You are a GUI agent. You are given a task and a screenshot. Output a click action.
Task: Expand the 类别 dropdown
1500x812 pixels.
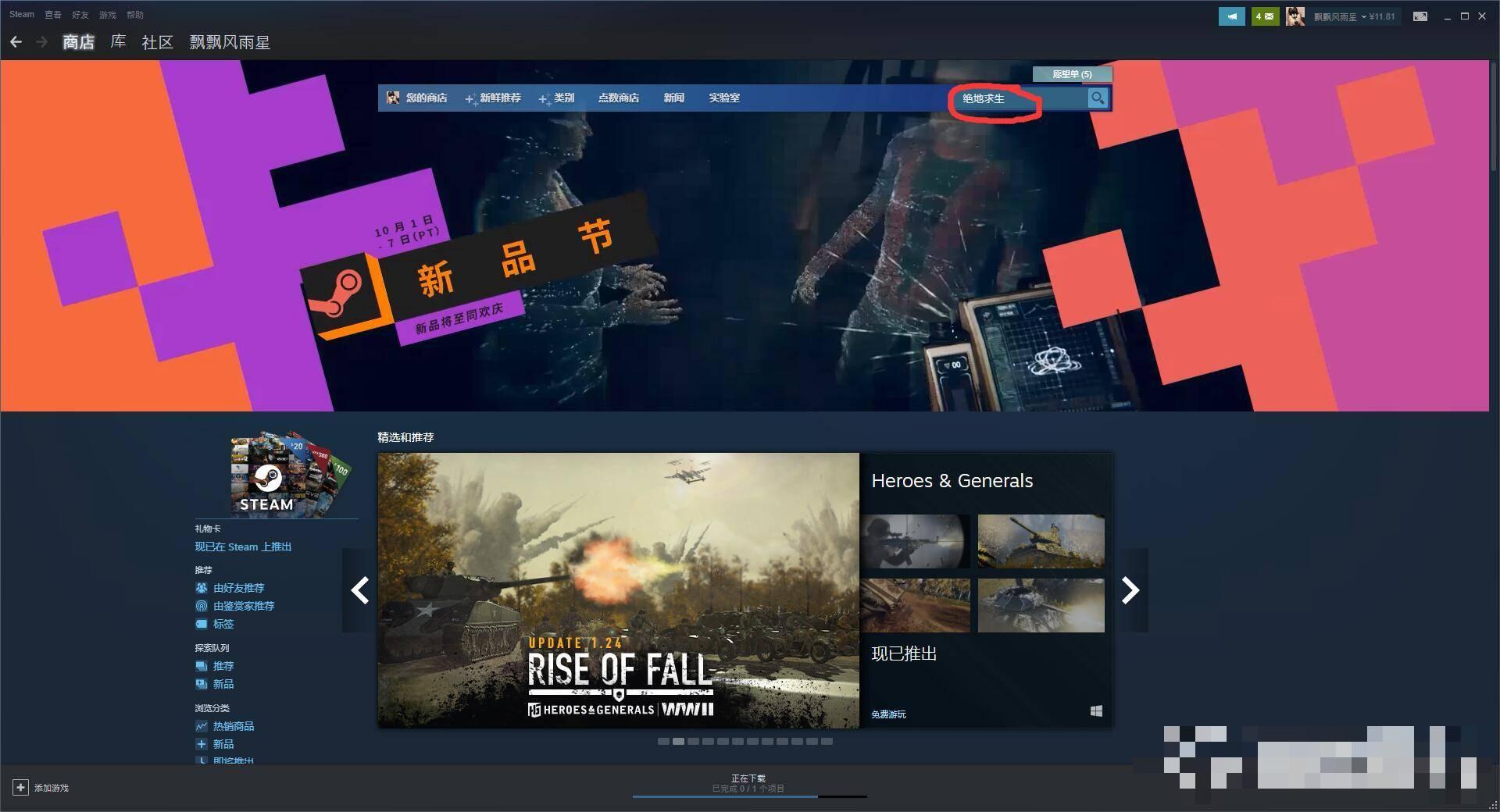pos(564,98)
